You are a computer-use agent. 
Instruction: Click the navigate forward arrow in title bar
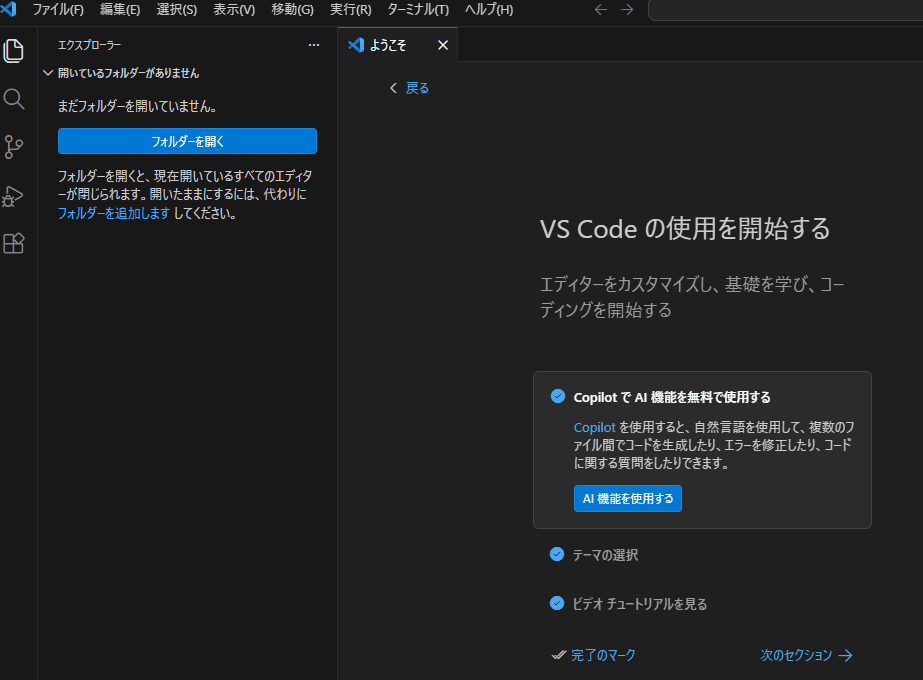click(627, 10)
